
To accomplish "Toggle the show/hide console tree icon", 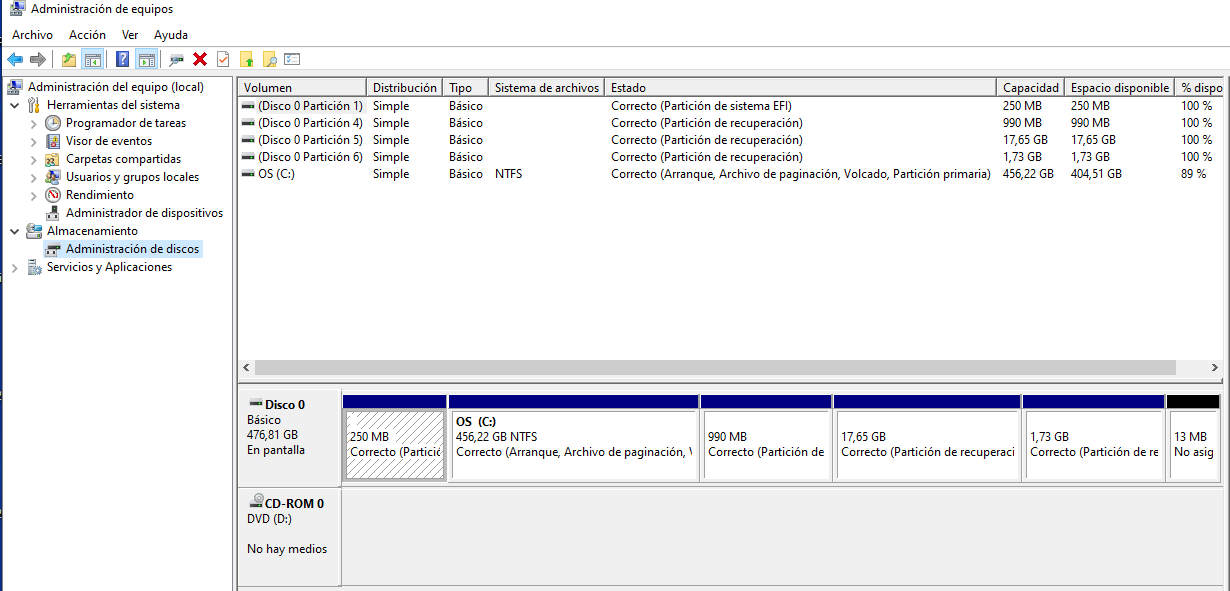I will [93, 59].
